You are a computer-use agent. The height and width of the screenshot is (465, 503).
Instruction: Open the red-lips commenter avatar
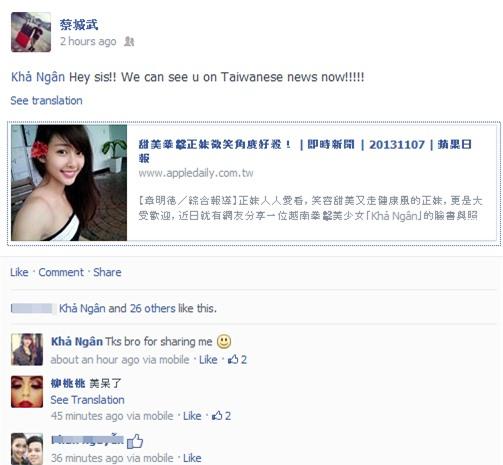click(x=27, y=392)
